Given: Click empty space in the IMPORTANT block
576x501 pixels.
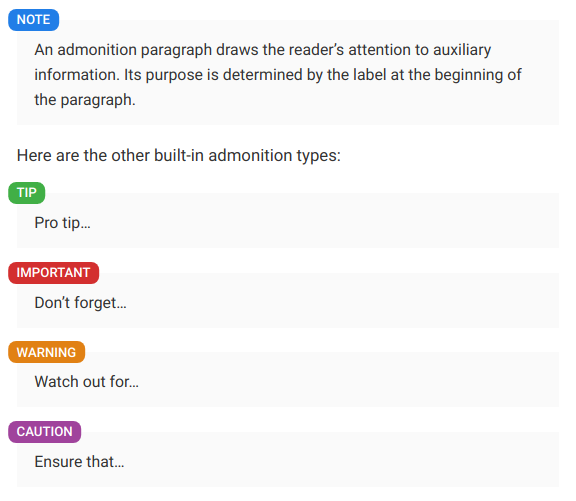Looking at the screenshot, I should 331,303.
